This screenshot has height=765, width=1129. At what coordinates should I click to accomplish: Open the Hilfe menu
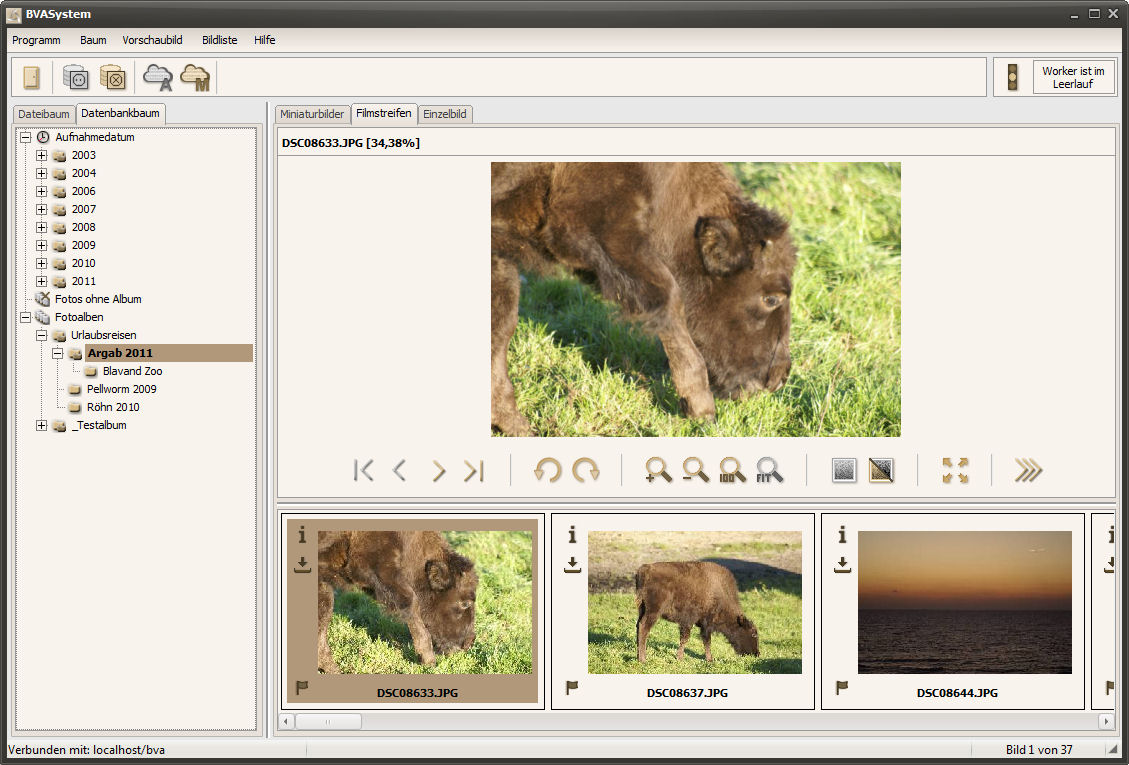pos(264,40)
